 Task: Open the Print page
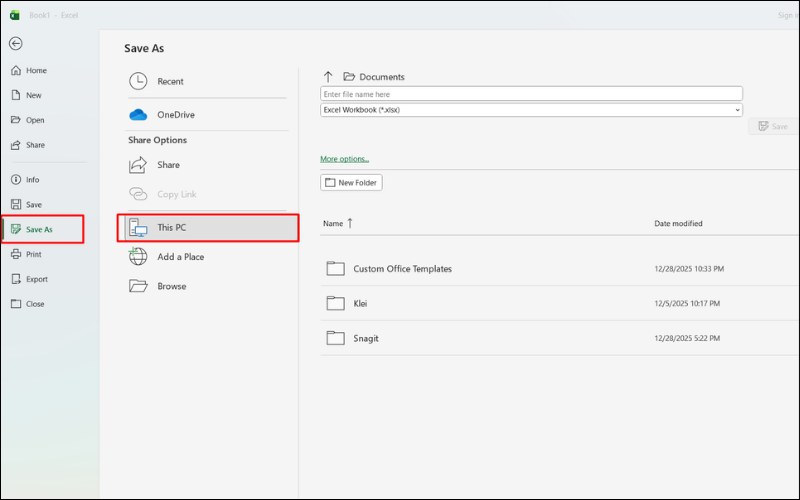point(27,254)
